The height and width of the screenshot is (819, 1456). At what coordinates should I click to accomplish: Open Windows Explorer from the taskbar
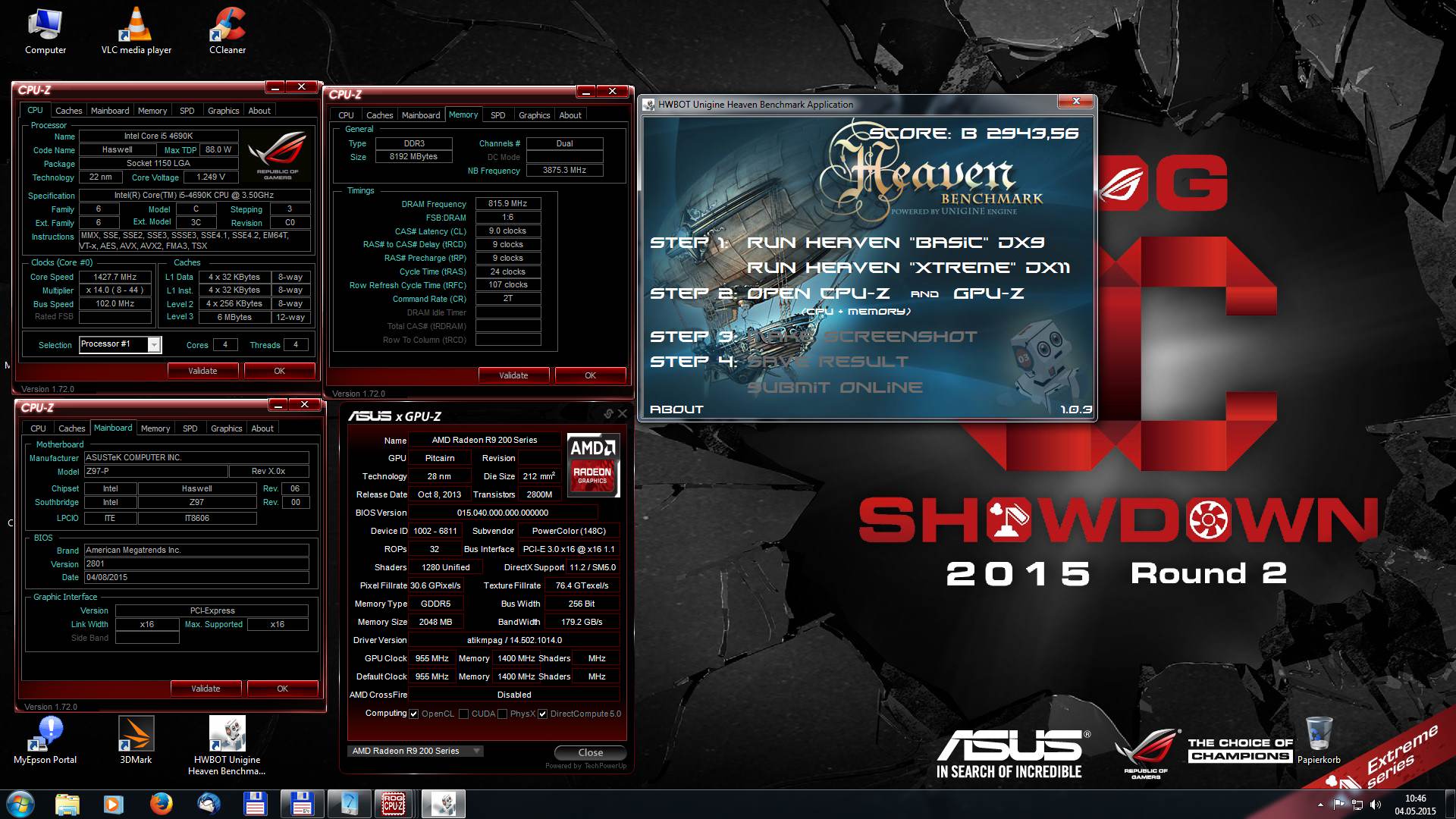click(x=67, y=804)
